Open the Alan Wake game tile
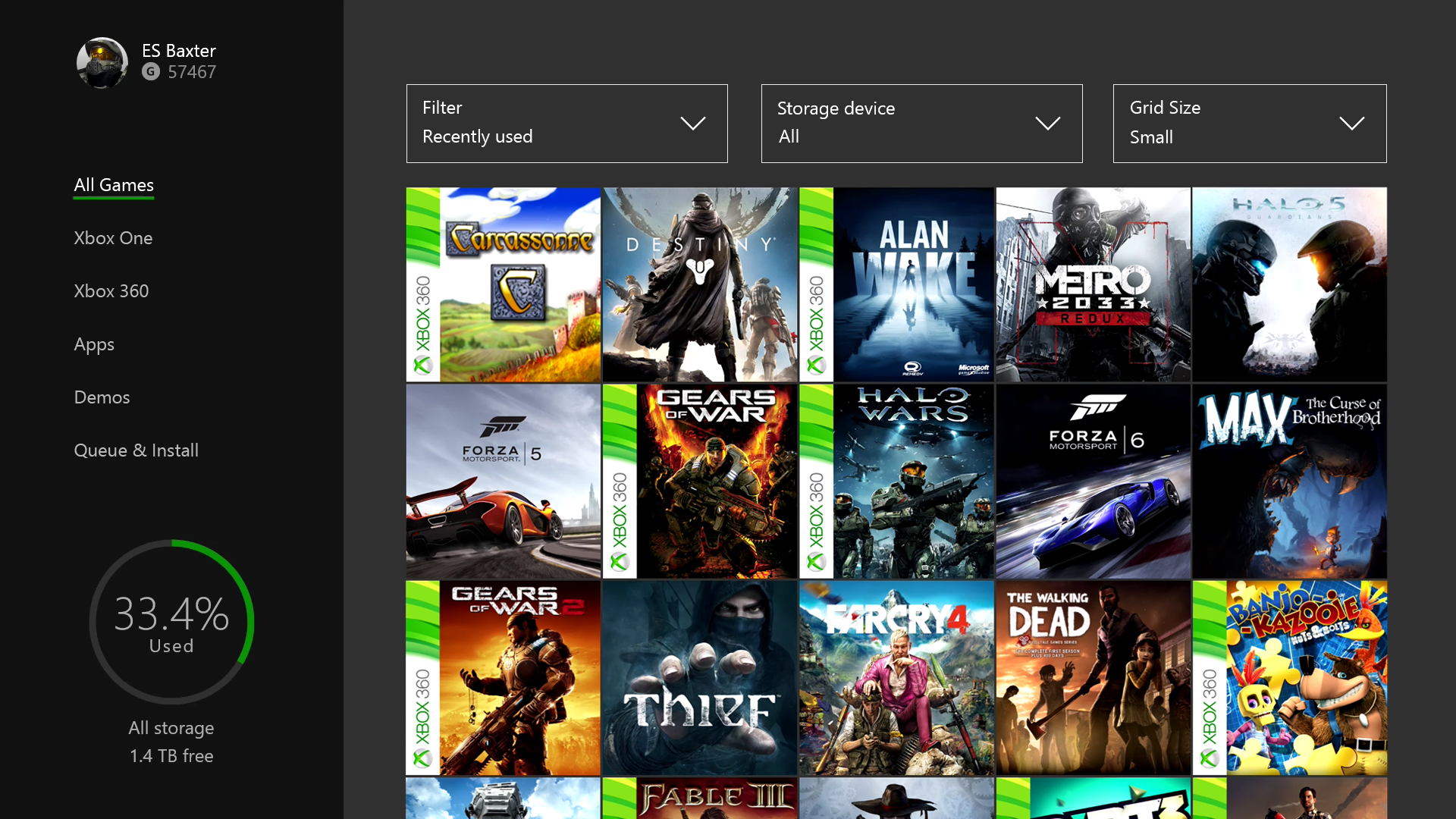Image resolution: width=1456 pixels, height=819 pixels. click(896, 284)
